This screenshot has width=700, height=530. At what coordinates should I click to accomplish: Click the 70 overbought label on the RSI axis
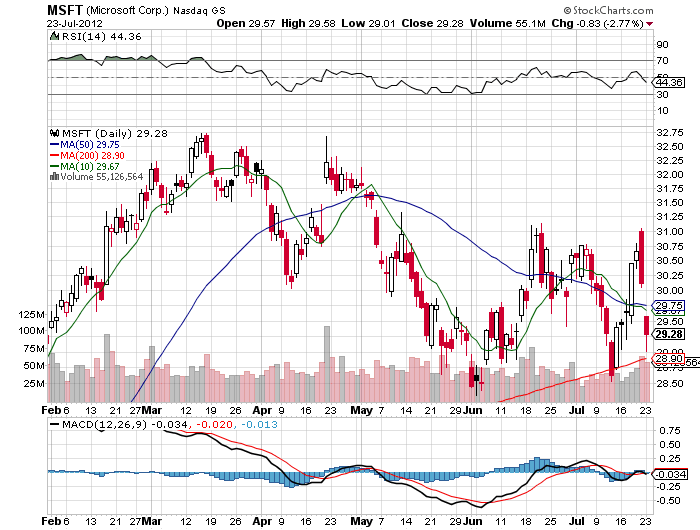pyautogui.click(x=662, y=60)
